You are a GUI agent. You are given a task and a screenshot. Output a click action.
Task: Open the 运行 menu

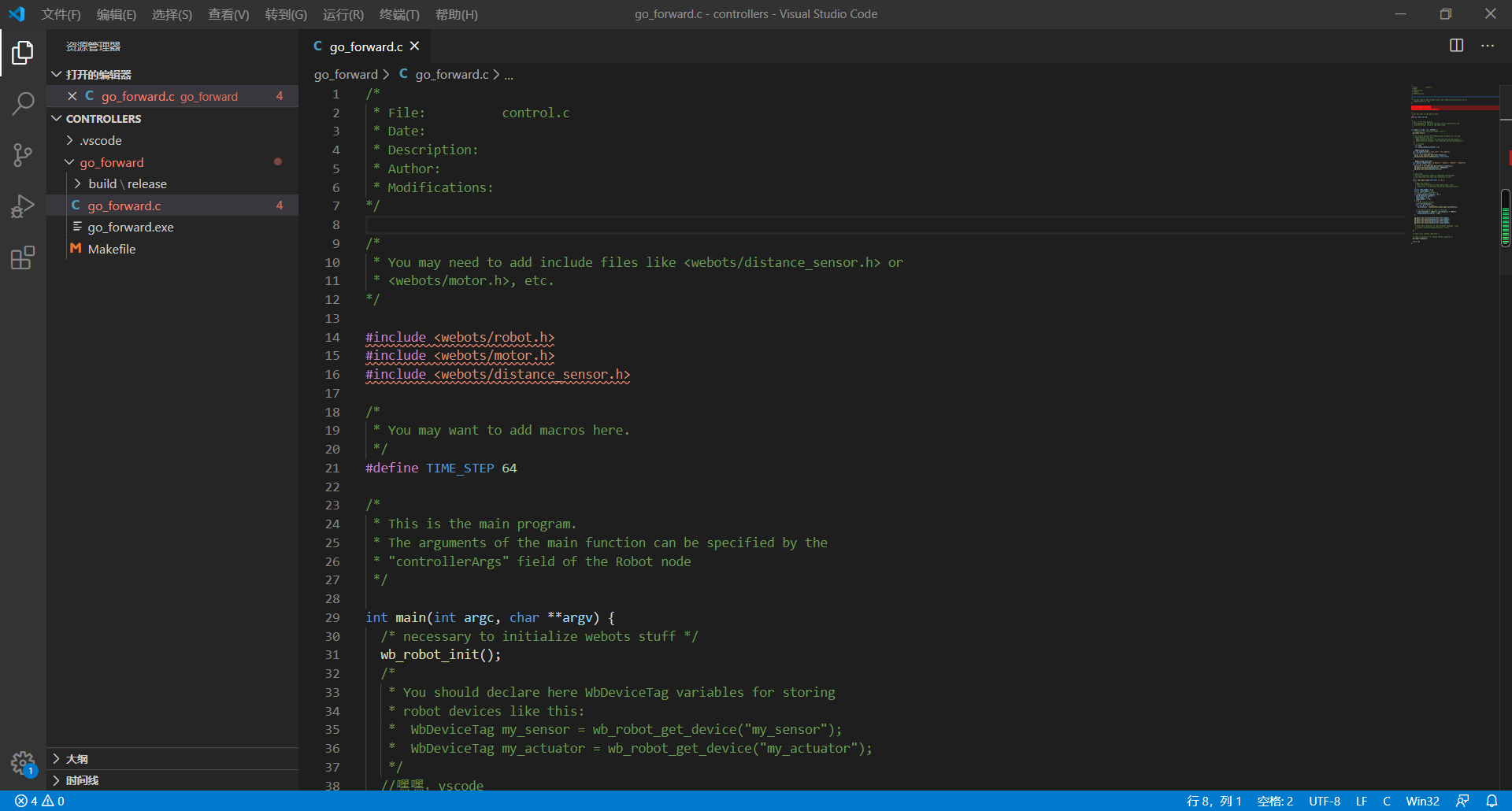point(342,14)
